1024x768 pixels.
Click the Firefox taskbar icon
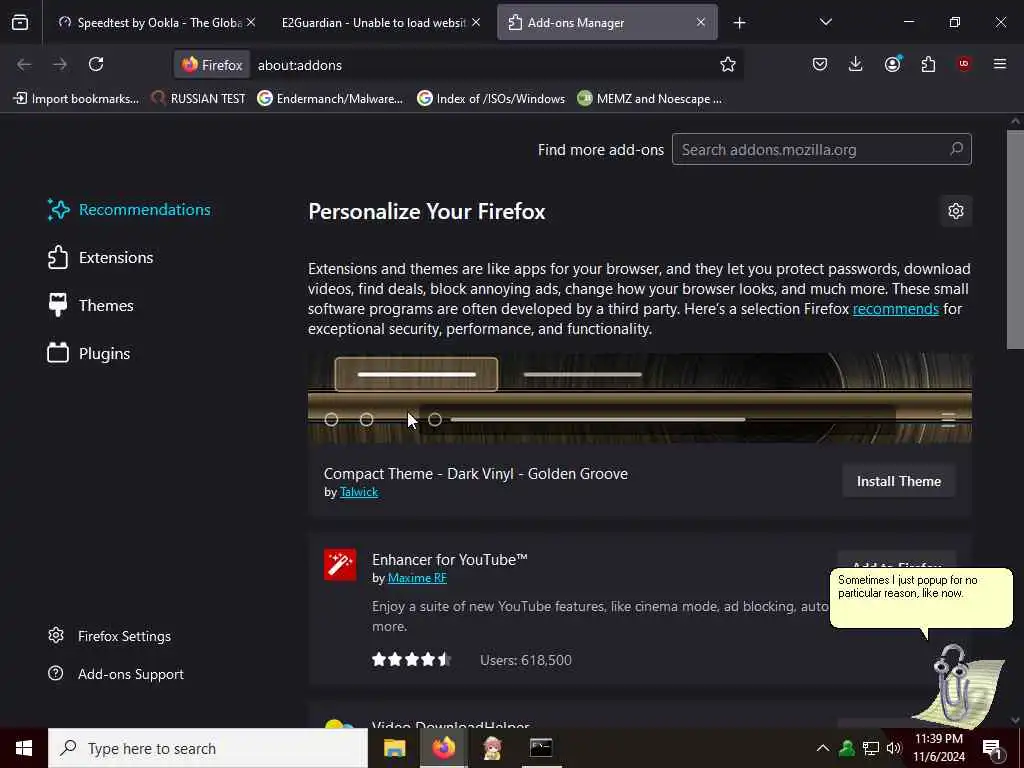pyautogui.click(x=443, y=748)
